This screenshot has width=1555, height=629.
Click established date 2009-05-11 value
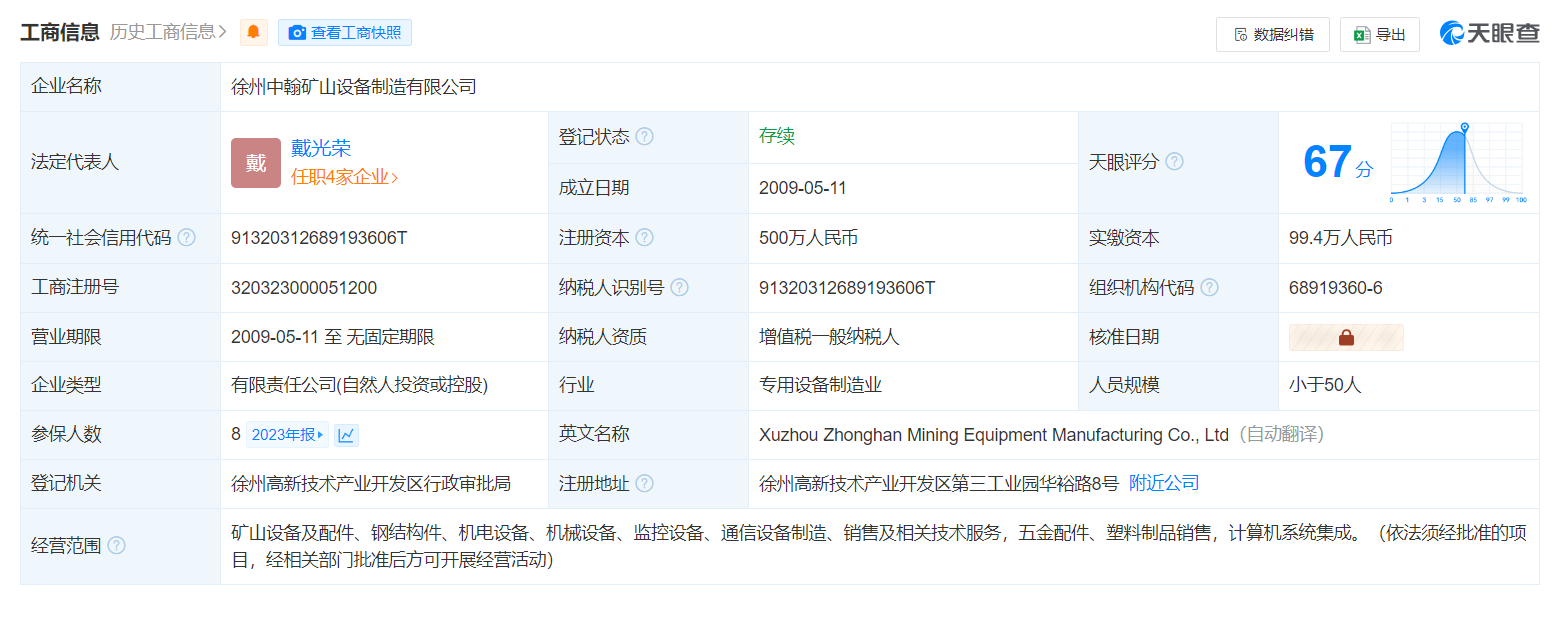click(x=802, y=188)
